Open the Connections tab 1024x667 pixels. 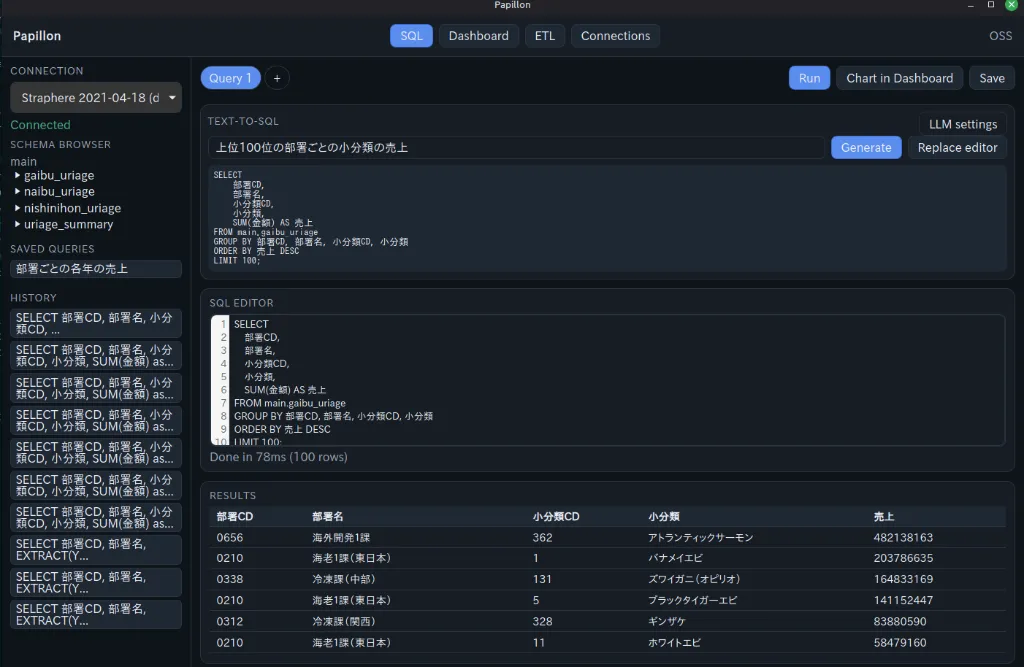point(615,36)
